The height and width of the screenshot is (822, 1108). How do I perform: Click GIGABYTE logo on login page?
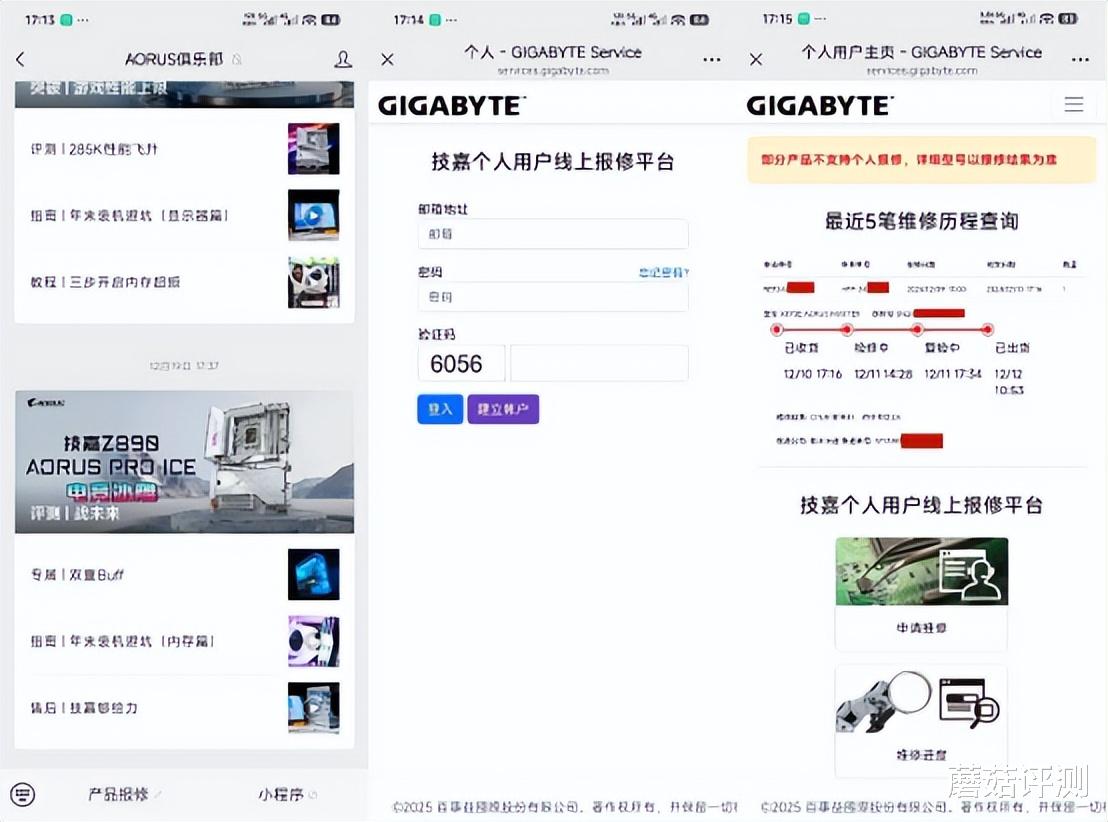(x=452, y=106)
